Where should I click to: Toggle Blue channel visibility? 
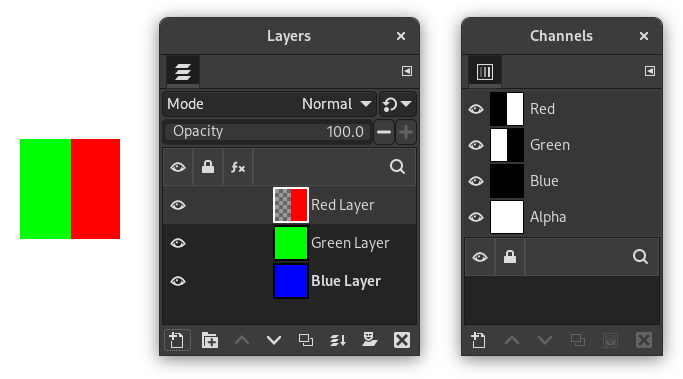click(476, 181)
